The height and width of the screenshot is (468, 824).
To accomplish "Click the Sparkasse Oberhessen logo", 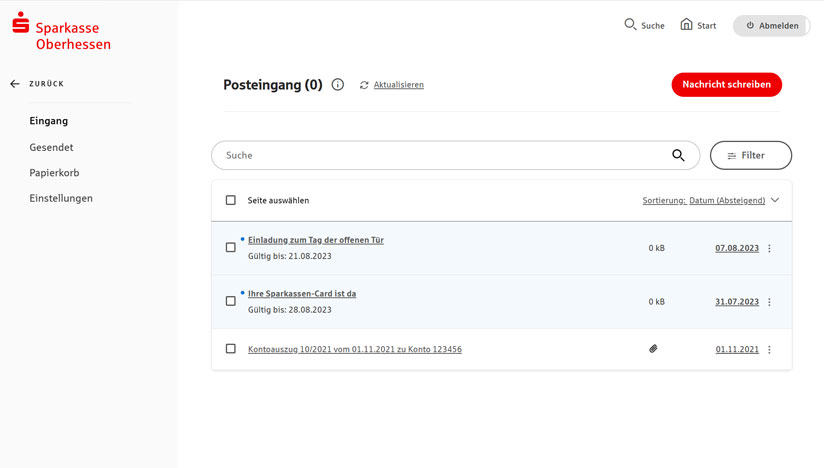I will tap(61, 32).
